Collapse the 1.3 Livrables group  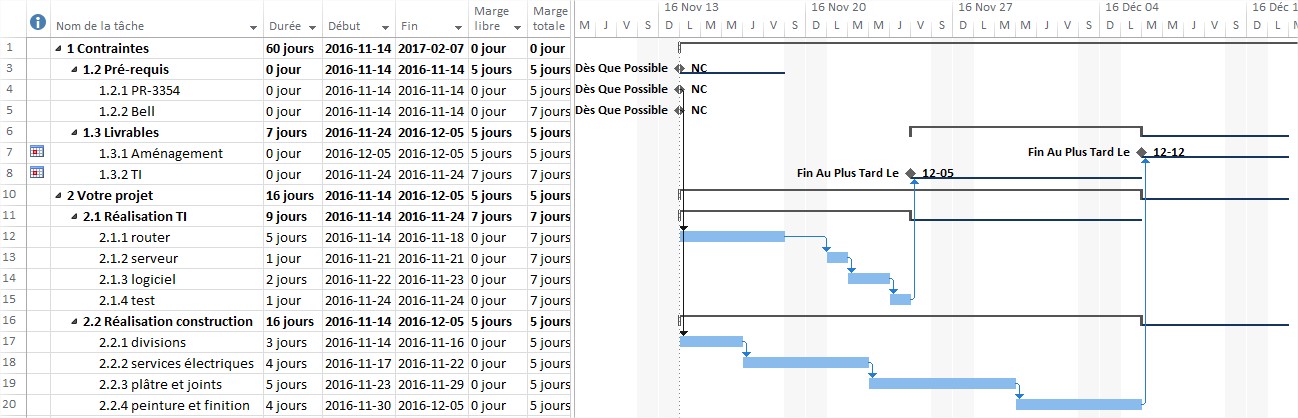click(x=74, y=132)
